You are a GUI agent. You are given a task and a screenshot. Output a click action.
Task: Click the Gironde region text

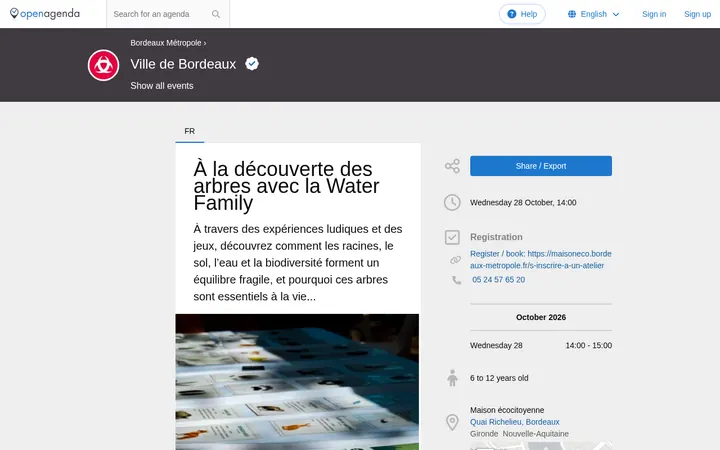[484, 434]
